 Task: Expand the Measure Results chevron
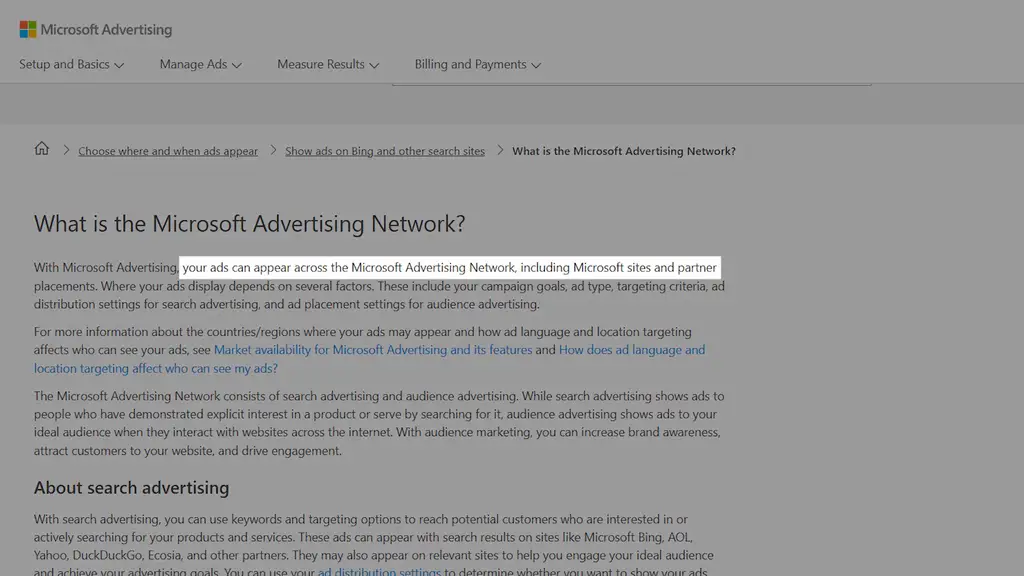[x=374, y=65]
